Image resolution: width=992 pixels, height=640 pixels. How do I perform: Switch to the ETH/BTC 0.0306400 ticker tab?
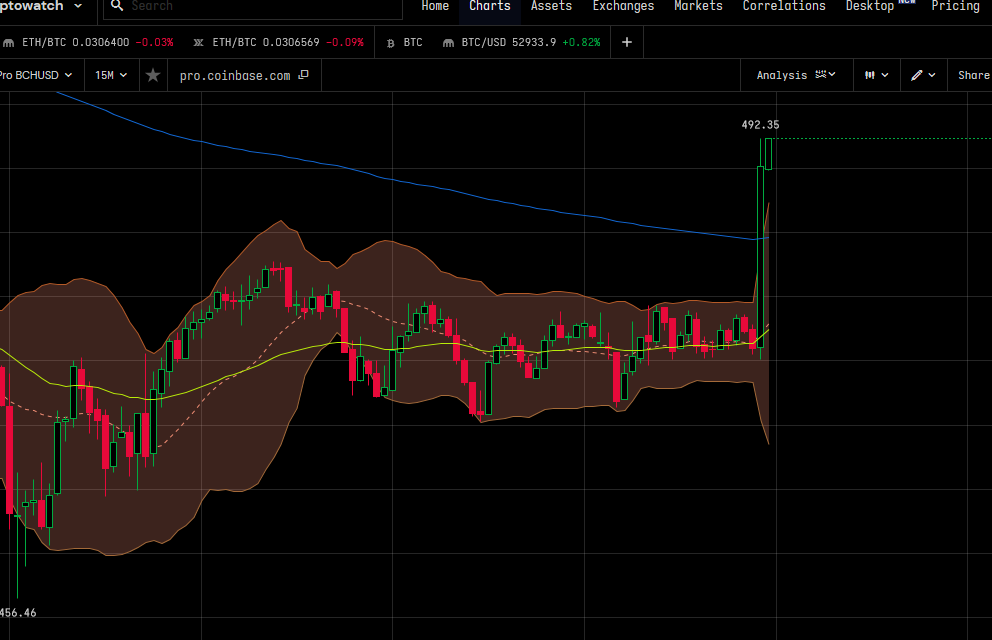[89, 42]
